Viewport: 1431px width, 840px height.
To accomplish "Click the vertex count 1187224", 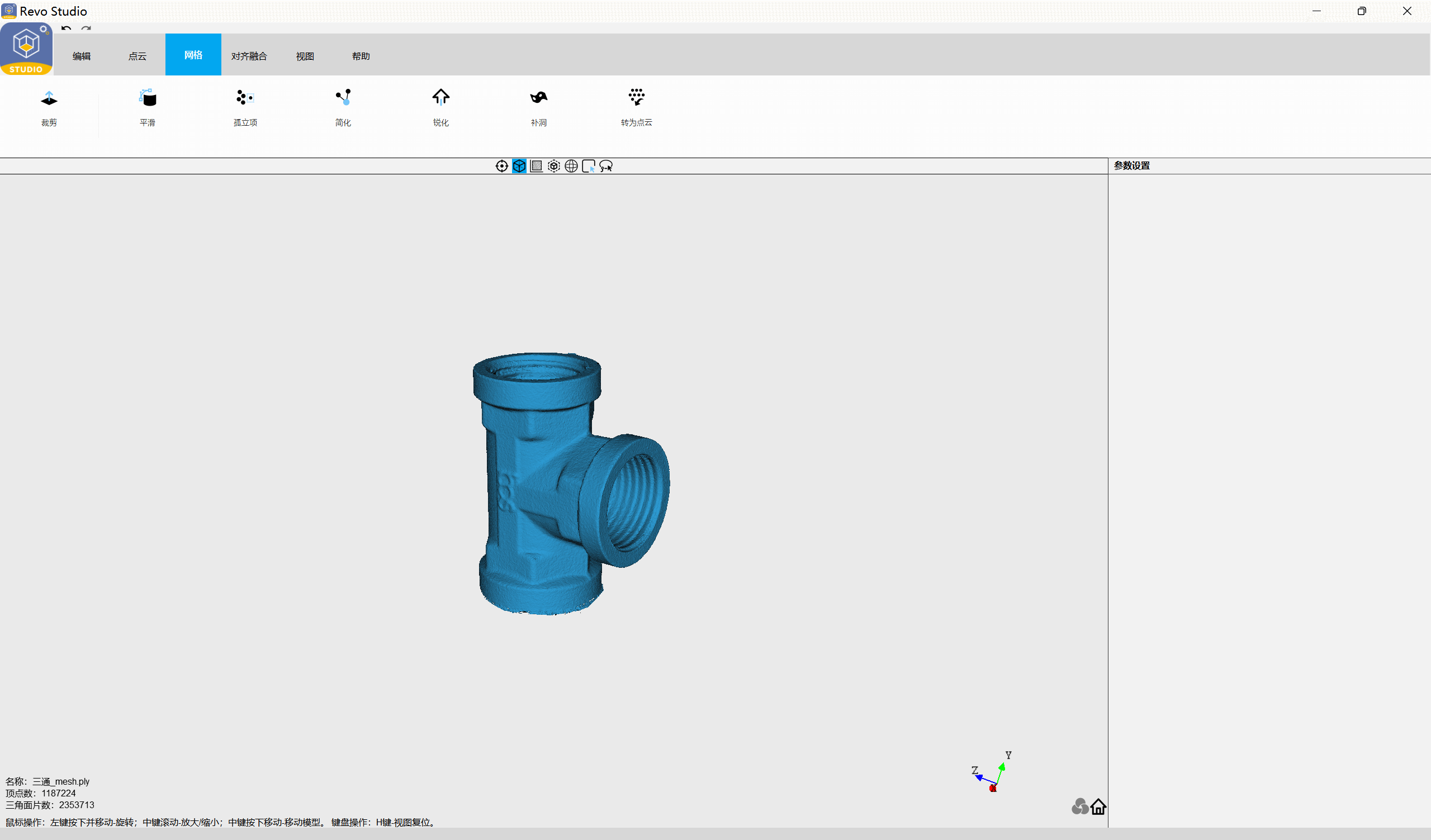I will (59, 794).
